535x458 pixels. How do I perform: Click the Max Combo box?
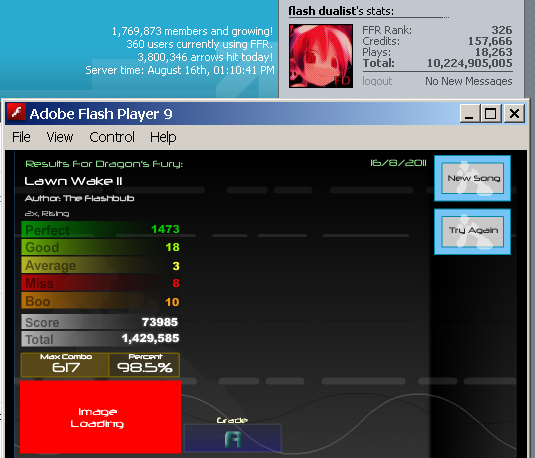(x=65, y=364)
